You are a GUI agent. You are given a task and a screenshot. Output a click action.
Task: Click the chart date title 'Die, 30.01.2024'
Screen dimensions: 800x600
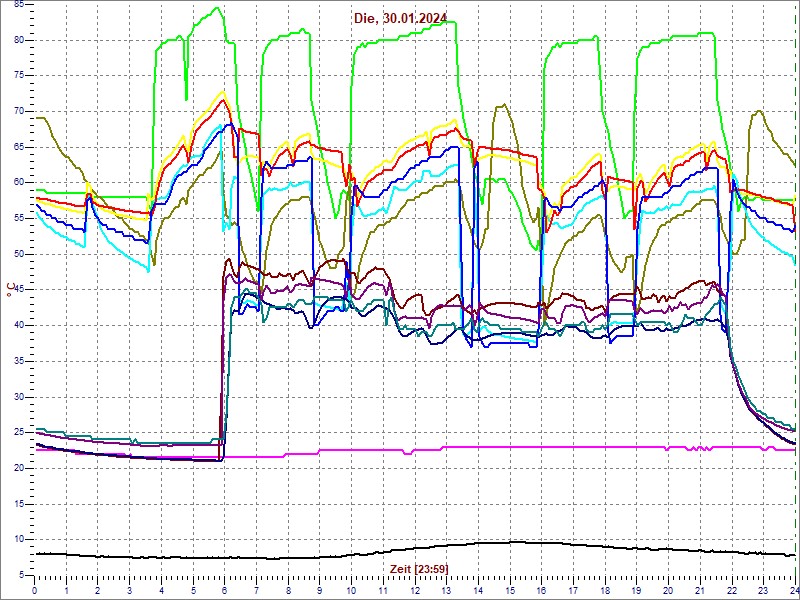[x=401, y=18]
